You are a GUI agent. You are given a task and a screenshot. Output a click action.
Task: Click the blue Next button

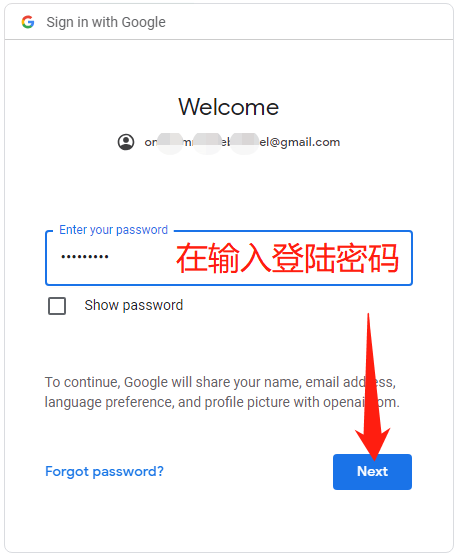(372, 472)
